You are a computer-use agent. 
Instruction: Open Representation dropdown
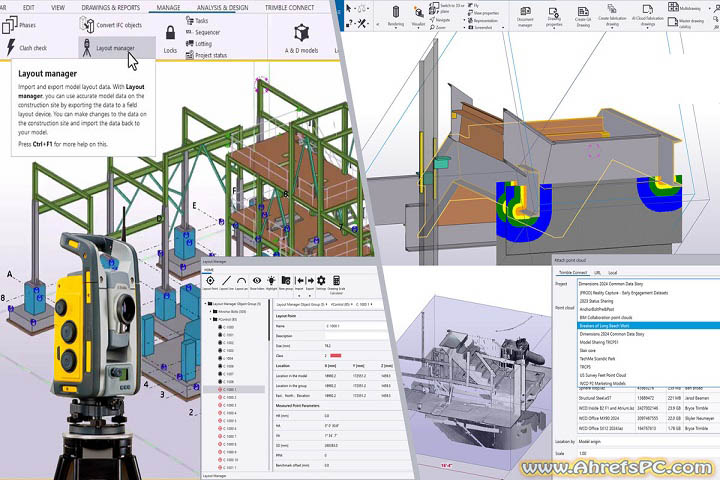pos(482,21)
